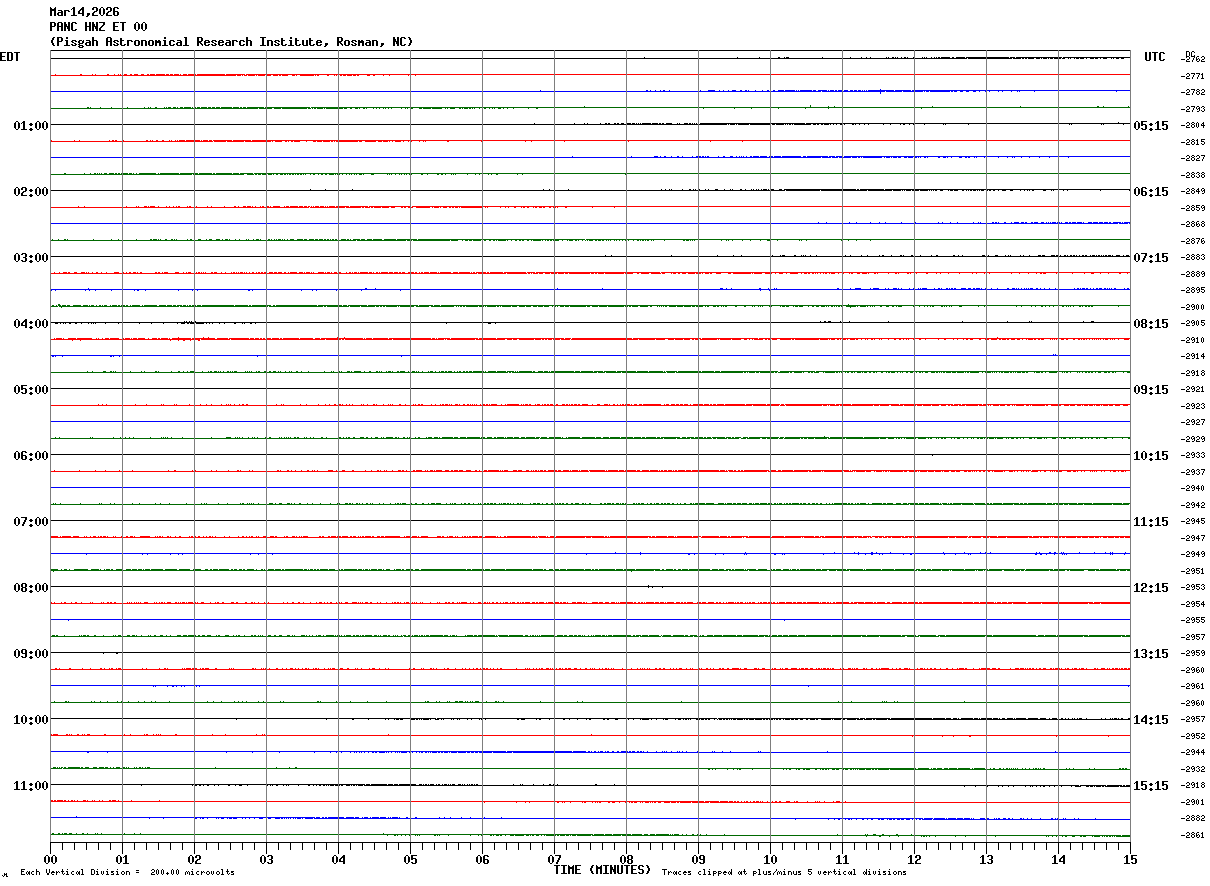
Task: Select the 02:00 EDT time label
Action: click(x=31, y=192)
